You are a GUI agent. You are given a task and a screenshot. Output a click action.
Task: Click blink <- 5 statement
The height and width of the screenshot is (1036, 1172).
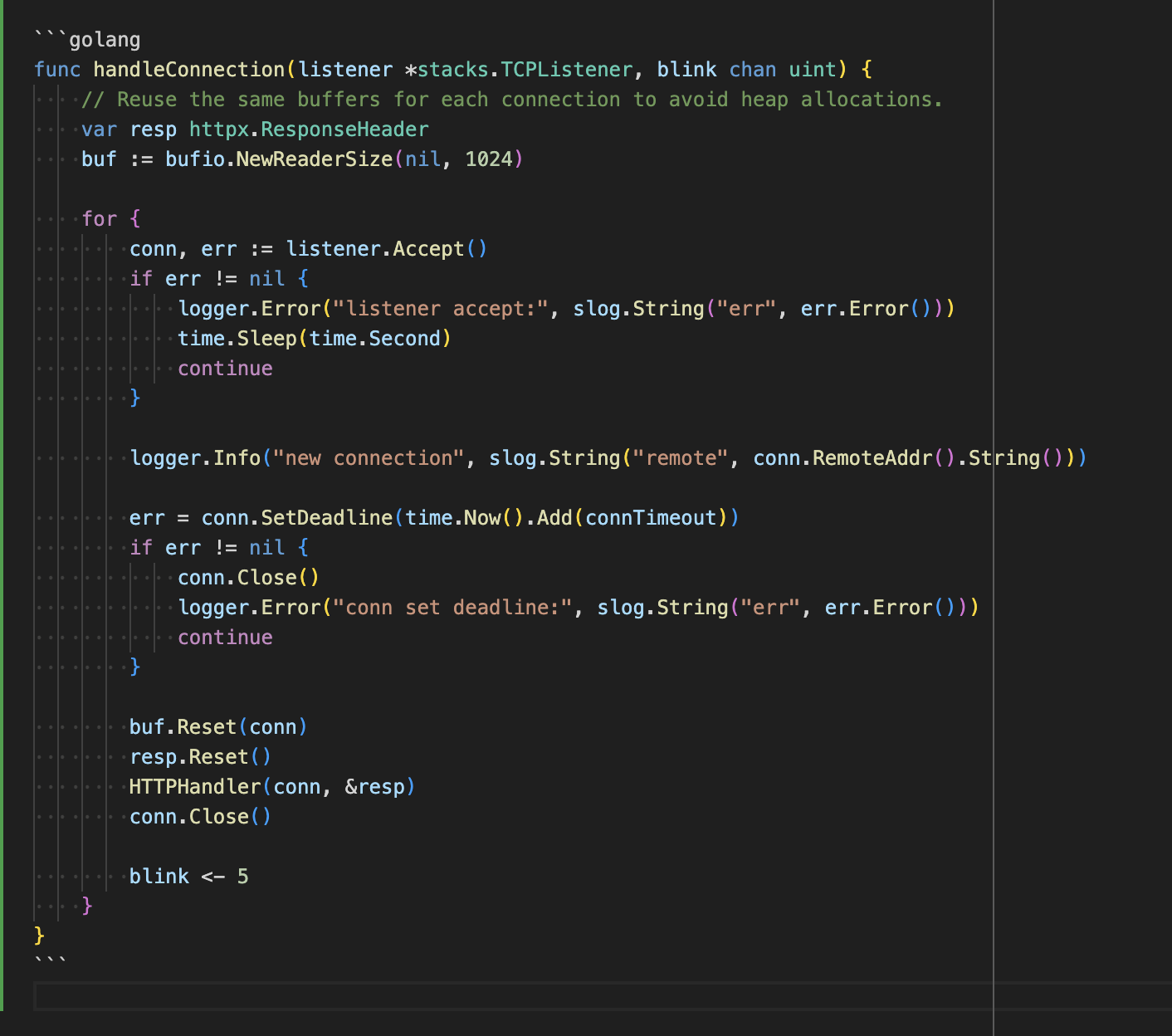(189, 877)
